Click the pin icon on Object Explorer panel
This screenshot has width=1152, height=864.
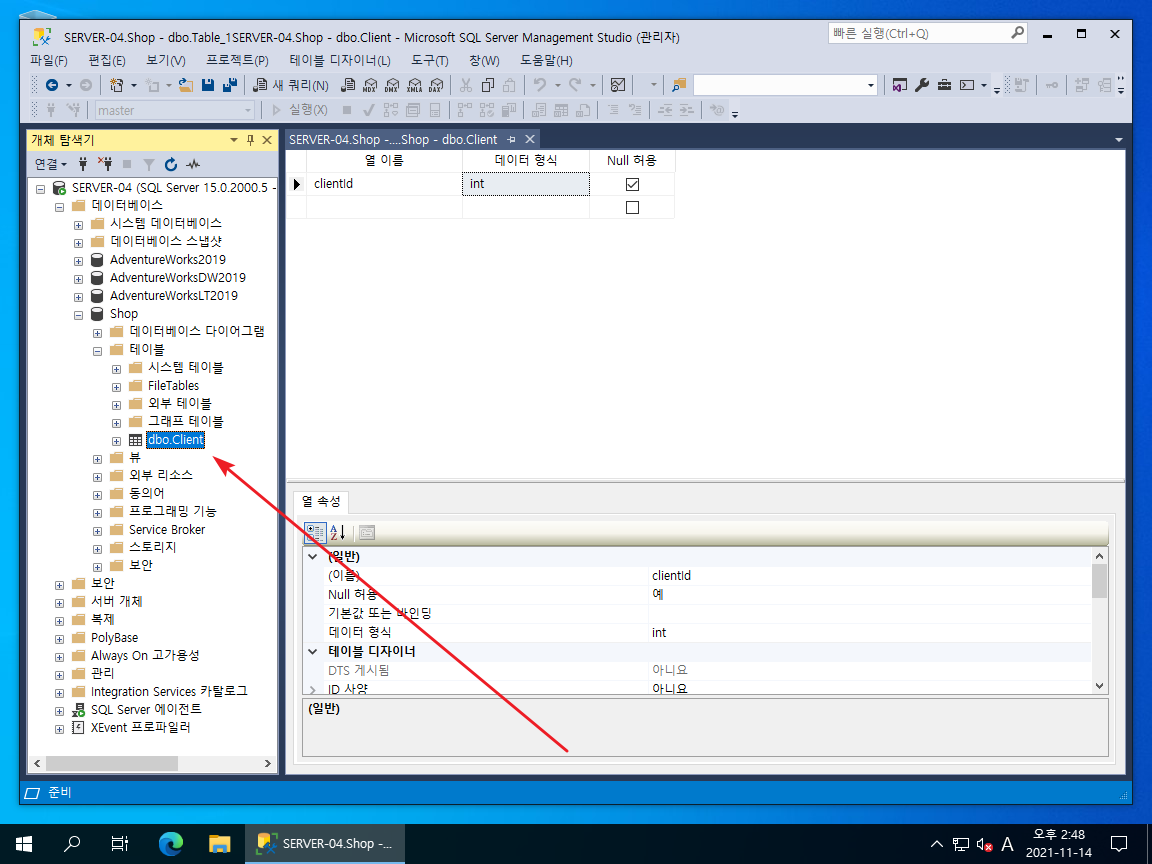[x=250, y=140]
